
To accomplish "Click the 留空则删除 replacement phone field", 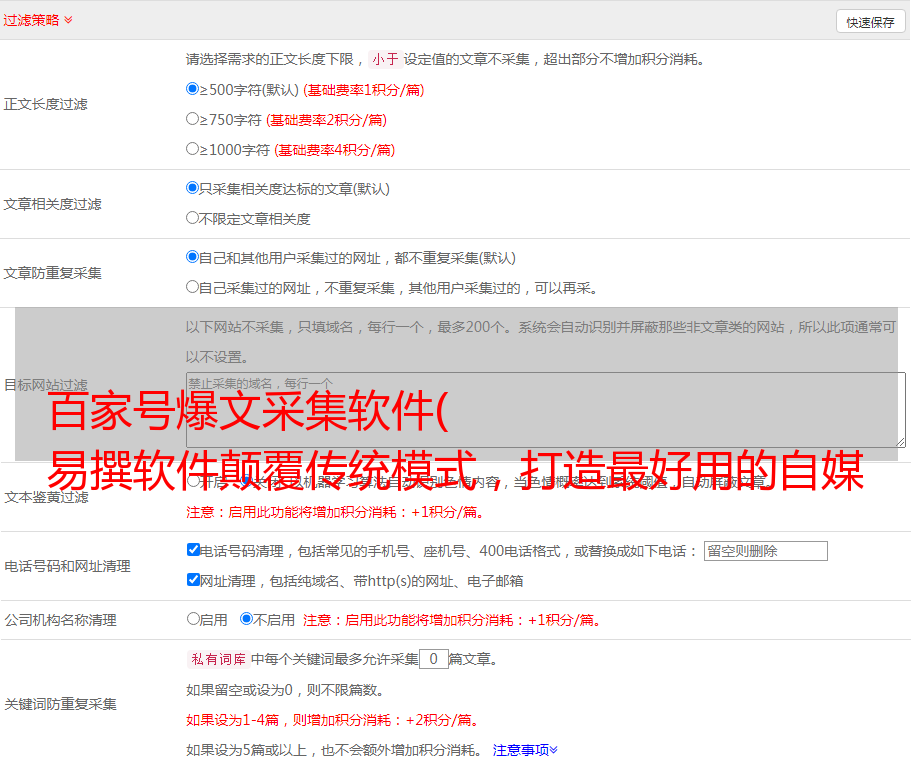I will 765,551.
